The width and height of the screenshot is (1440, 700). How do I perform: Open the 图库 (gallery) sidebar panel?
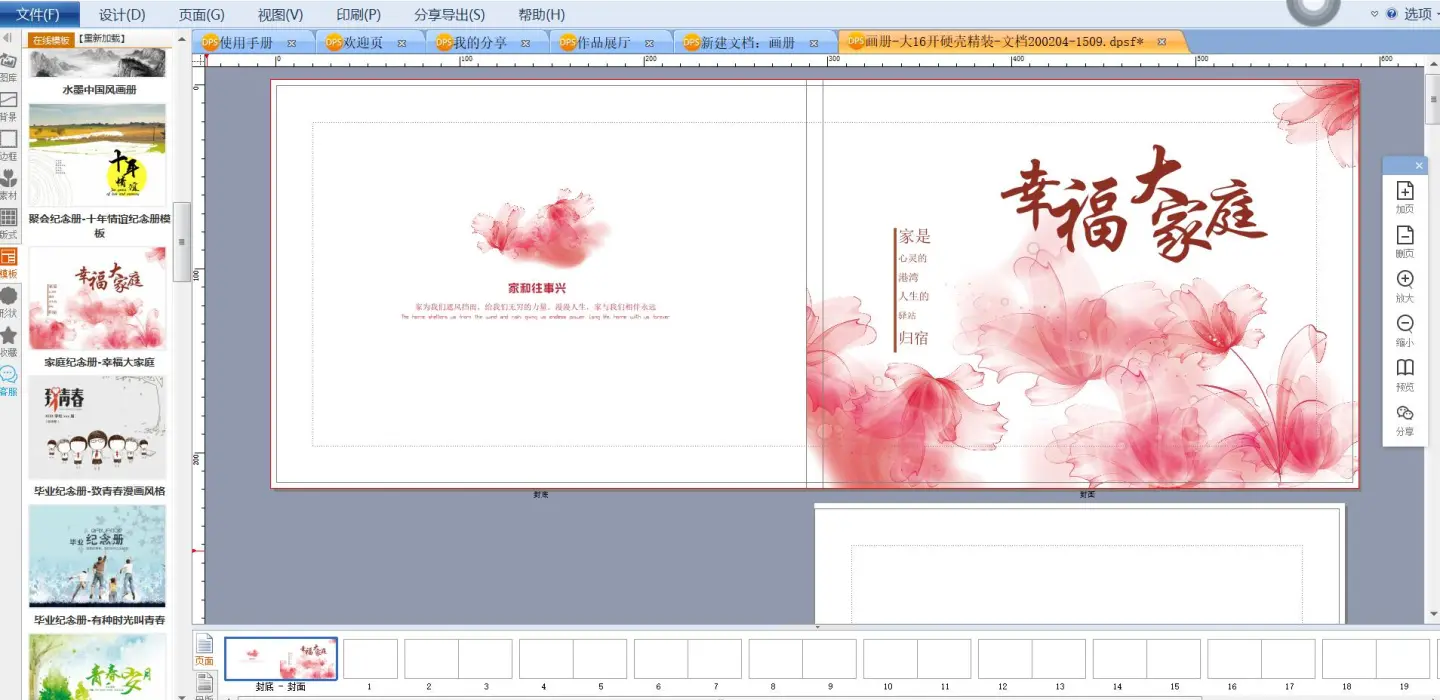[x=8, y=67]
